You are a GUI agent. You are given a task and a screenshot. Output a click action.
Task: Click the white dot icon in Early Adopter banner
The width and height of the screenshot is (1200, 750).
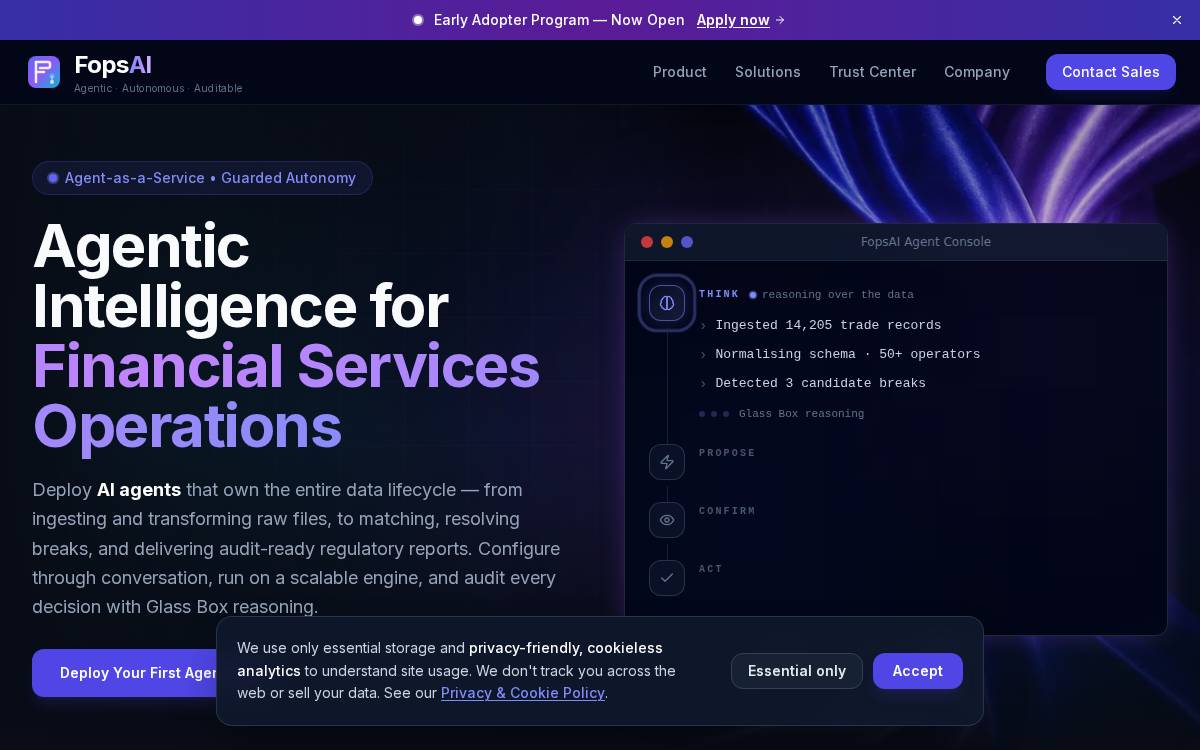418,20
